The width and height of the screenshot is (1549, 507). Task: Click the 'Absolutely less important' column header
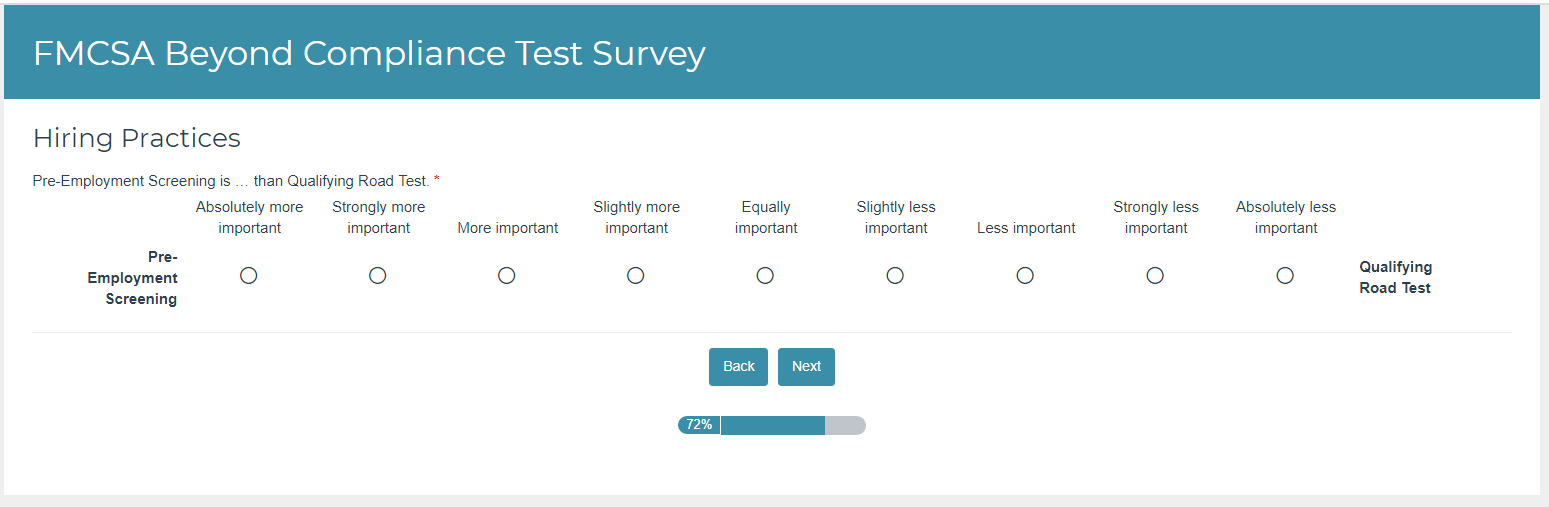click(x=1286, y=218)
